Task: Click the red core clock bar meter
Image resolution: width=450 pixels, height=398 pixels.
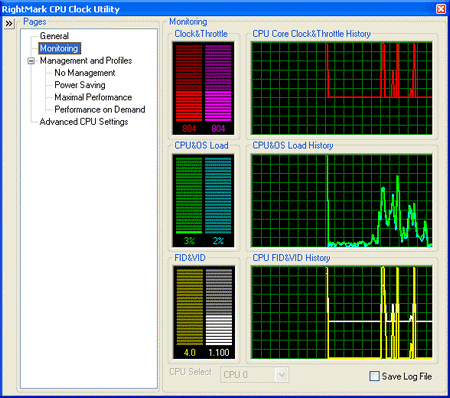Action: 189,83
